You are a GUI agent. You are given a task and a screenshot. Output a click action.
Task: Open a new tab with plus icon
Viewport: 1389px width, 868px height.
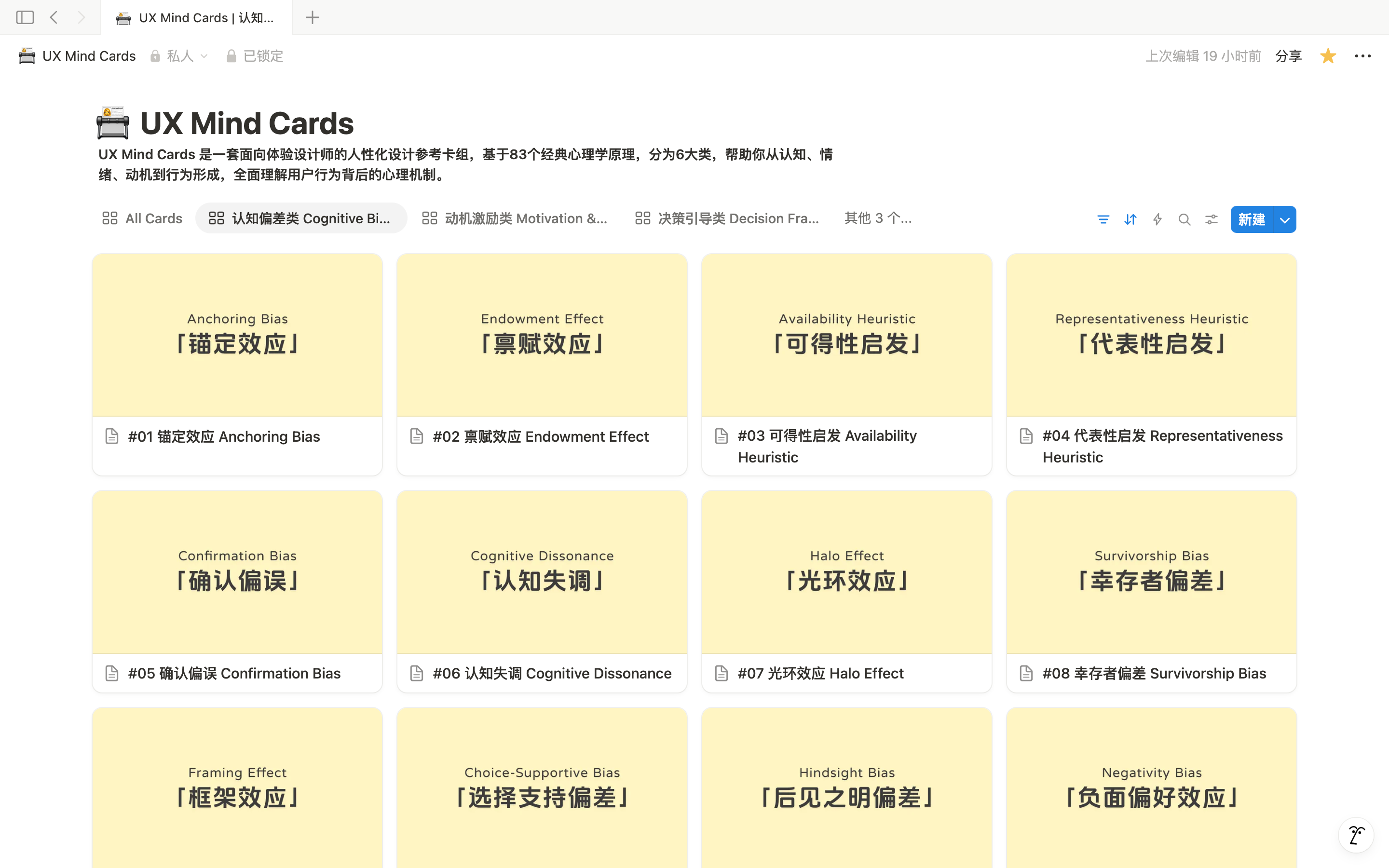[x=312, y=17]
